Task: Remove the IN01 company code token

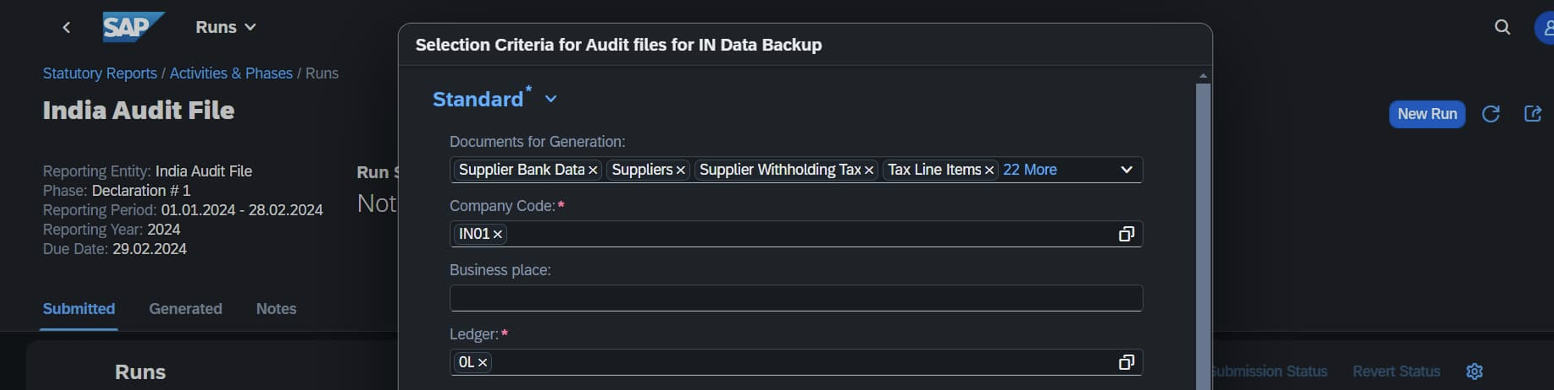Action: click(x=497, y=234)
